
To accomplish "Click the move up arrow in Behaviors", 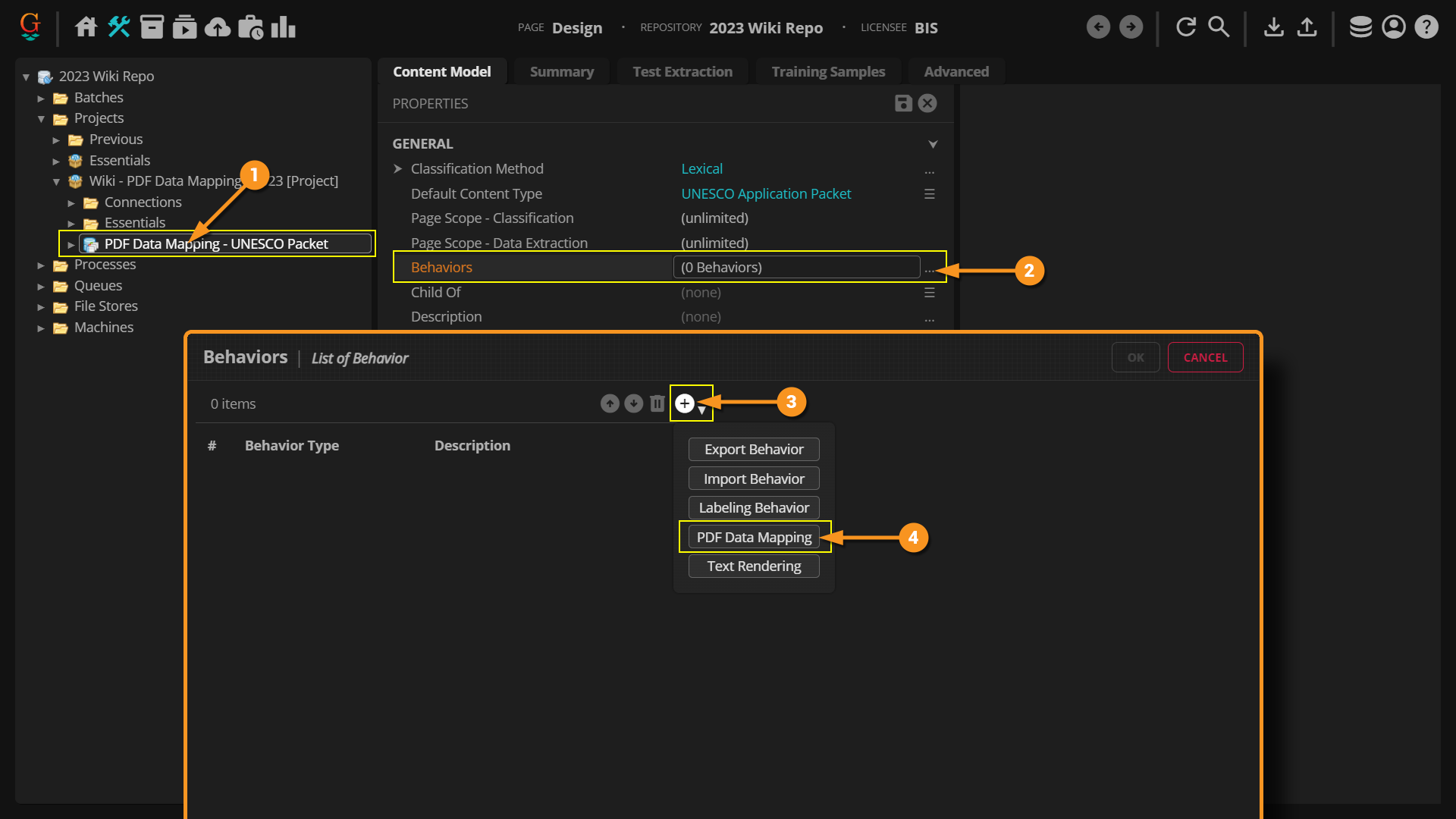I will (x=610, y=403).
